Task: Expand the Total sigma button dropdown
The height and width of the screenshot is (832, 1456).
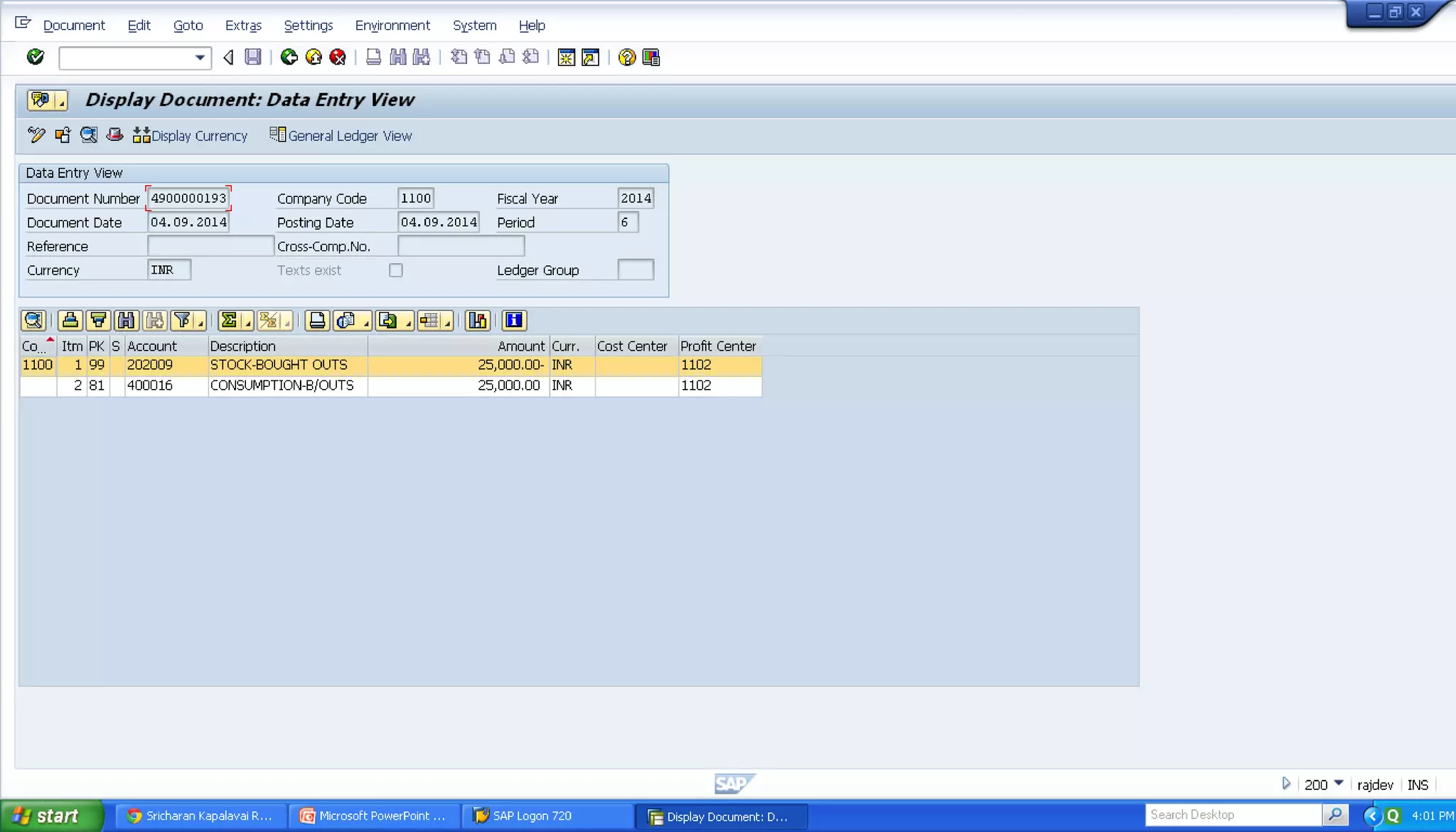Action: click(248, 324)
